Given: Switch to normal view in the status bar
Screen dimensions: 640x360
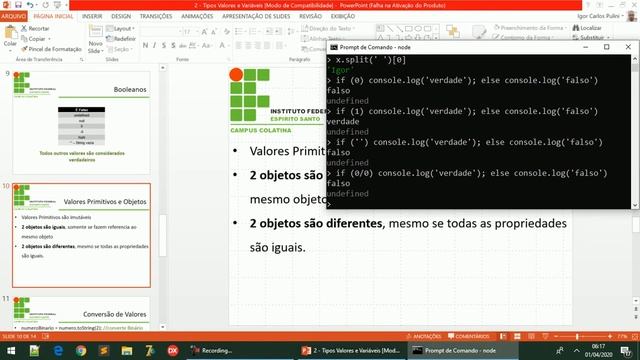Looking at the screenshot, I should (503, 336).
